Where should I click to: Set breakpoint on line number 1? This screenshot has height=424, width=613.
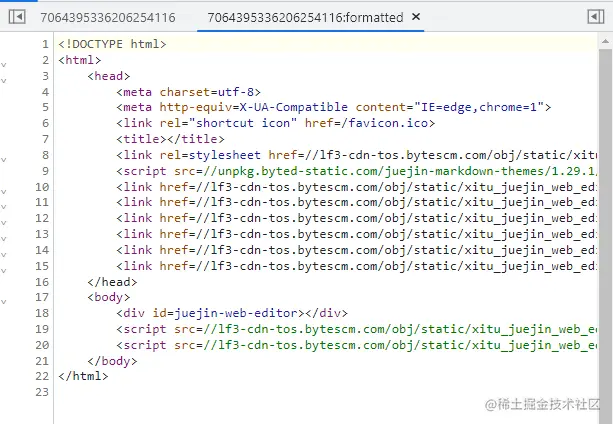coord(45,44)
